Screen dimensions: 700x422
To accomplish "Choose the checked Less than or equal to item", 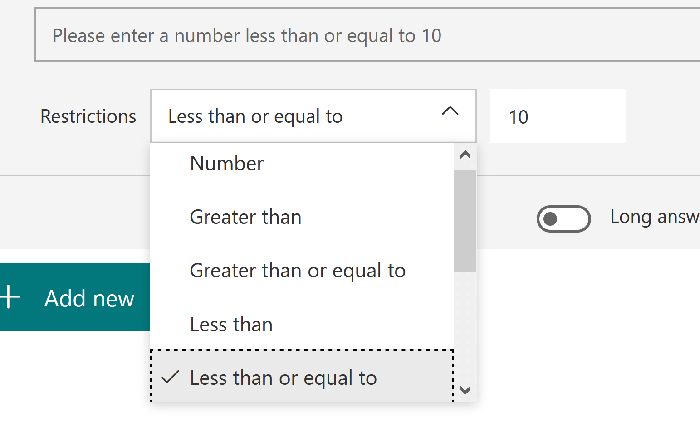I will [x=302, y=376].
